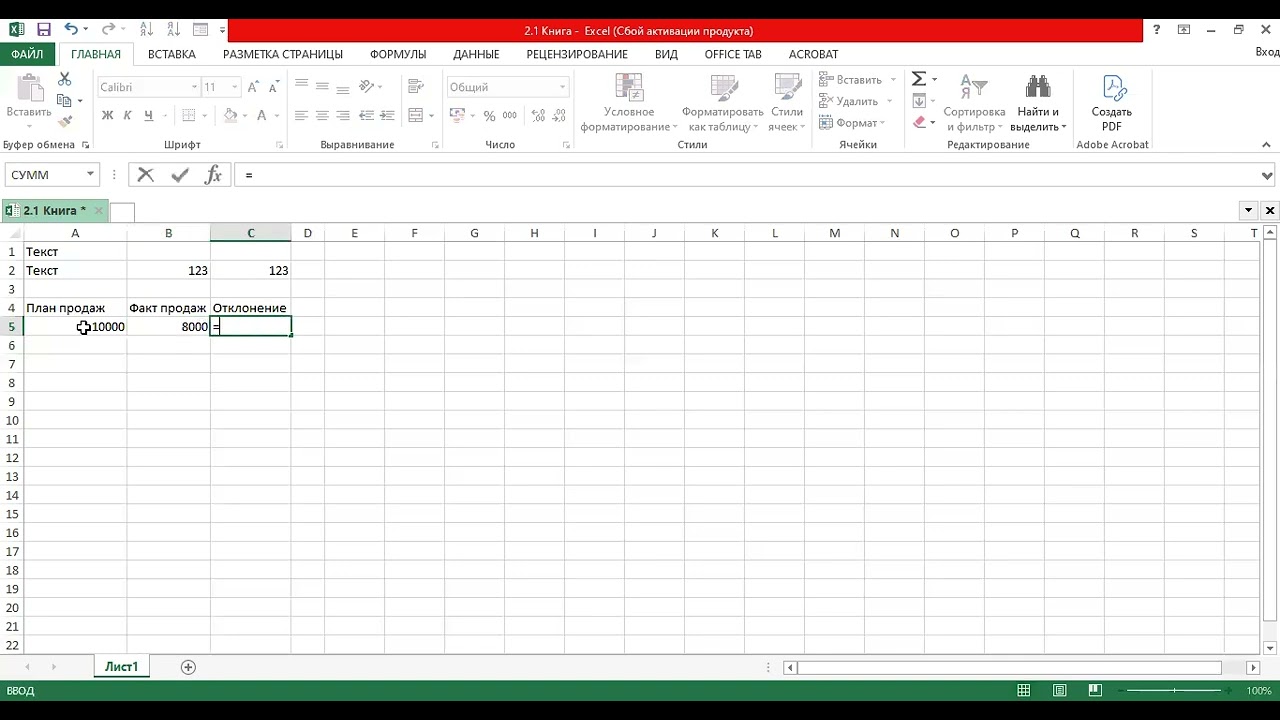This screenshot has height=720, width=1280.
Task: Click the decrease indent icon
Action: coord(366,116)
